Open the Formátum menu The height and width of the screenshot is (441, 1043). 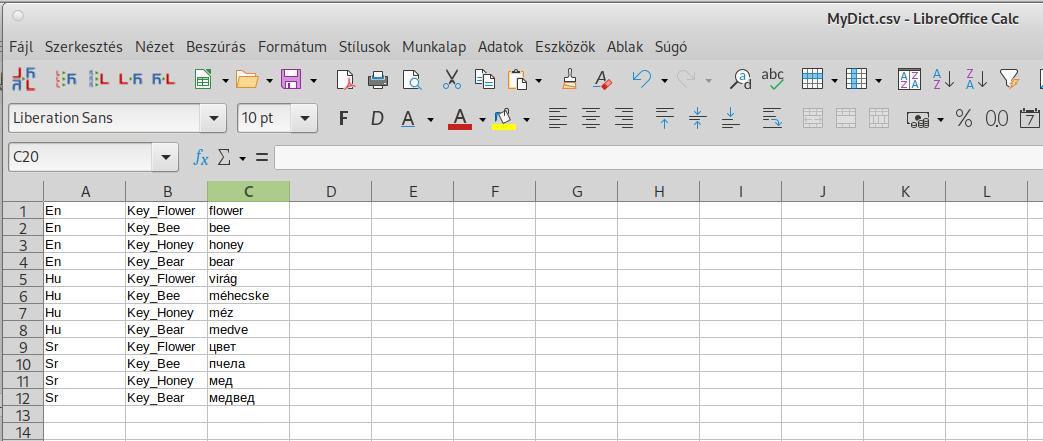pyautogui.click(x=292, y=47)
